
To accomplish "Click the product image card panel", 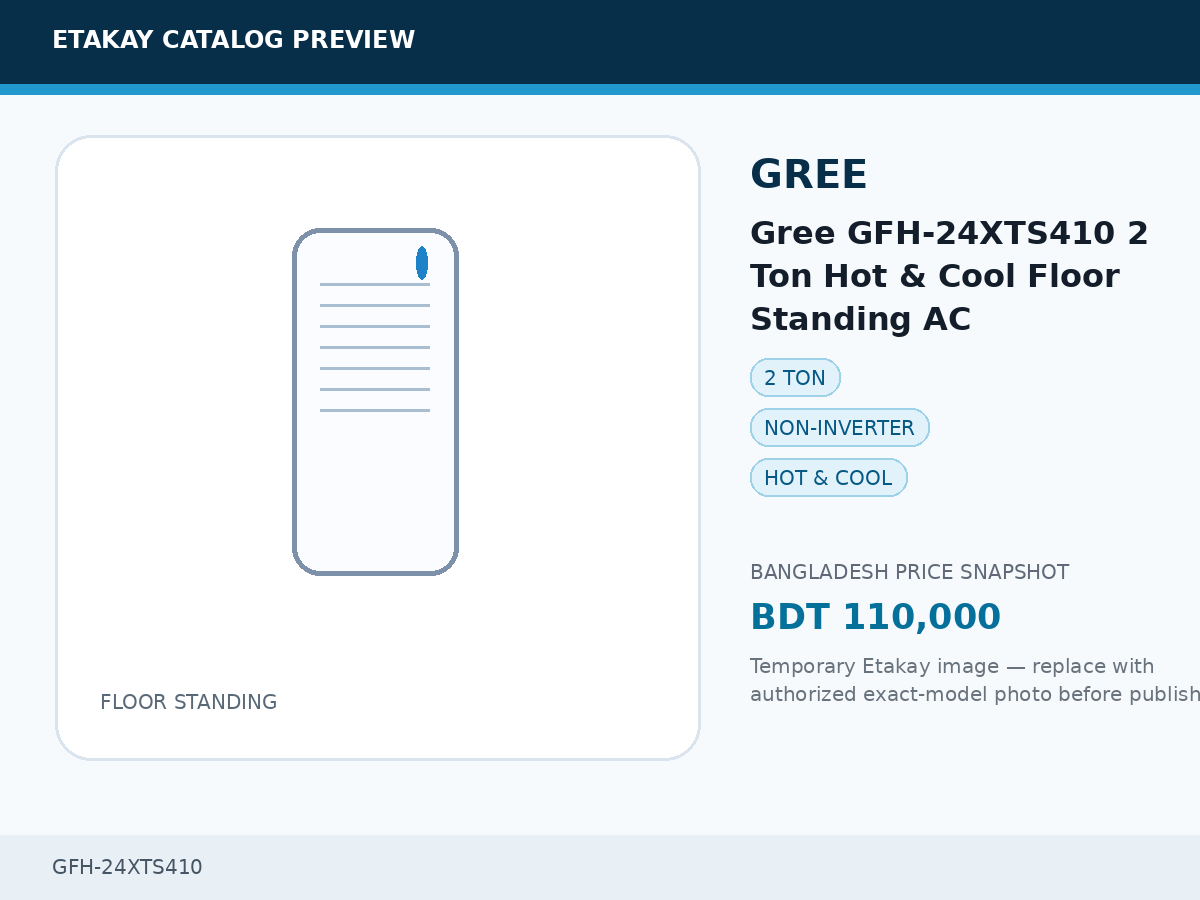I will [x=378, y=448].
